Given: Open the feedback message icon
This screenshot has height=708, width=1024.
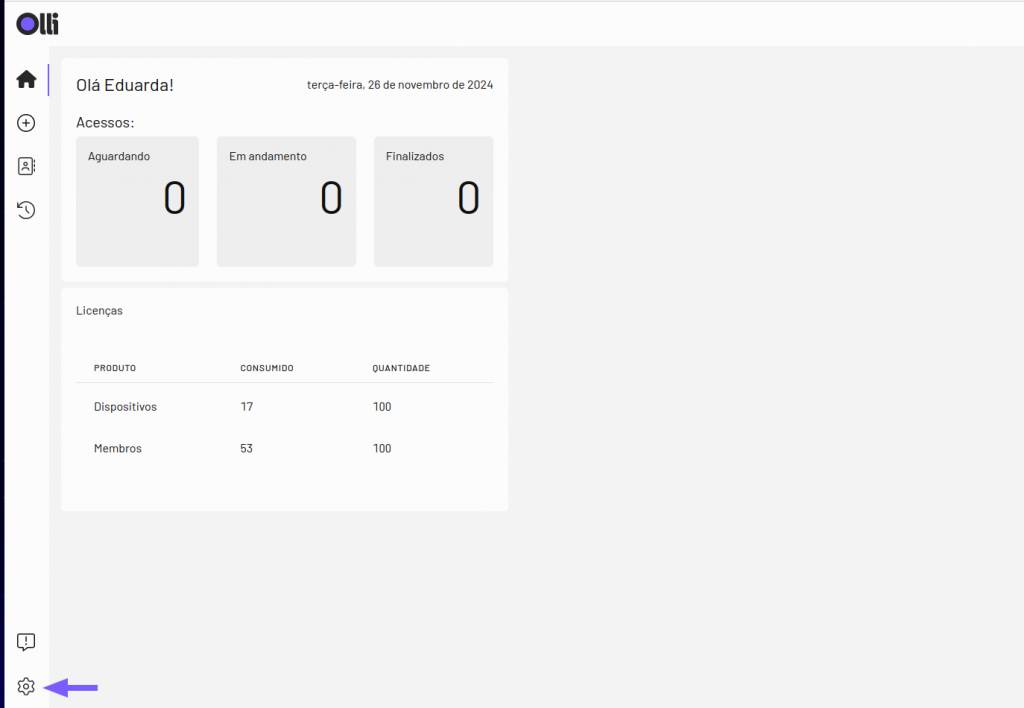Looking at the screenshot, I should pos(26,642).
